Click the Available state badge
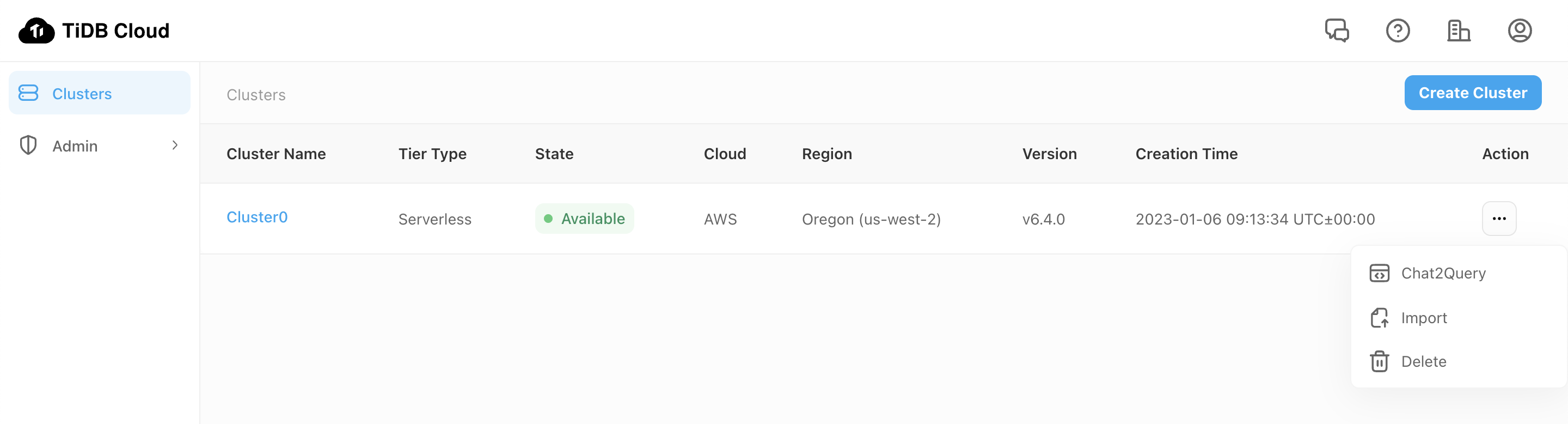 pyautogui.click(x=584, y=219)
